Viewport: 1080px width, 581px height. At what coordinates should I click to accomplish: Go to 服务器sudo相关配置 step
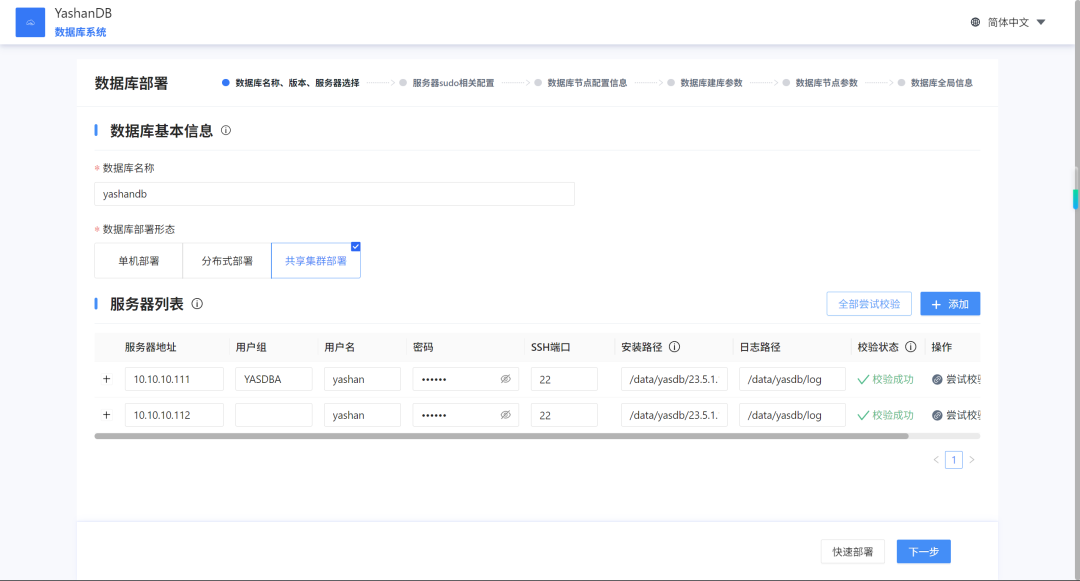453,83
